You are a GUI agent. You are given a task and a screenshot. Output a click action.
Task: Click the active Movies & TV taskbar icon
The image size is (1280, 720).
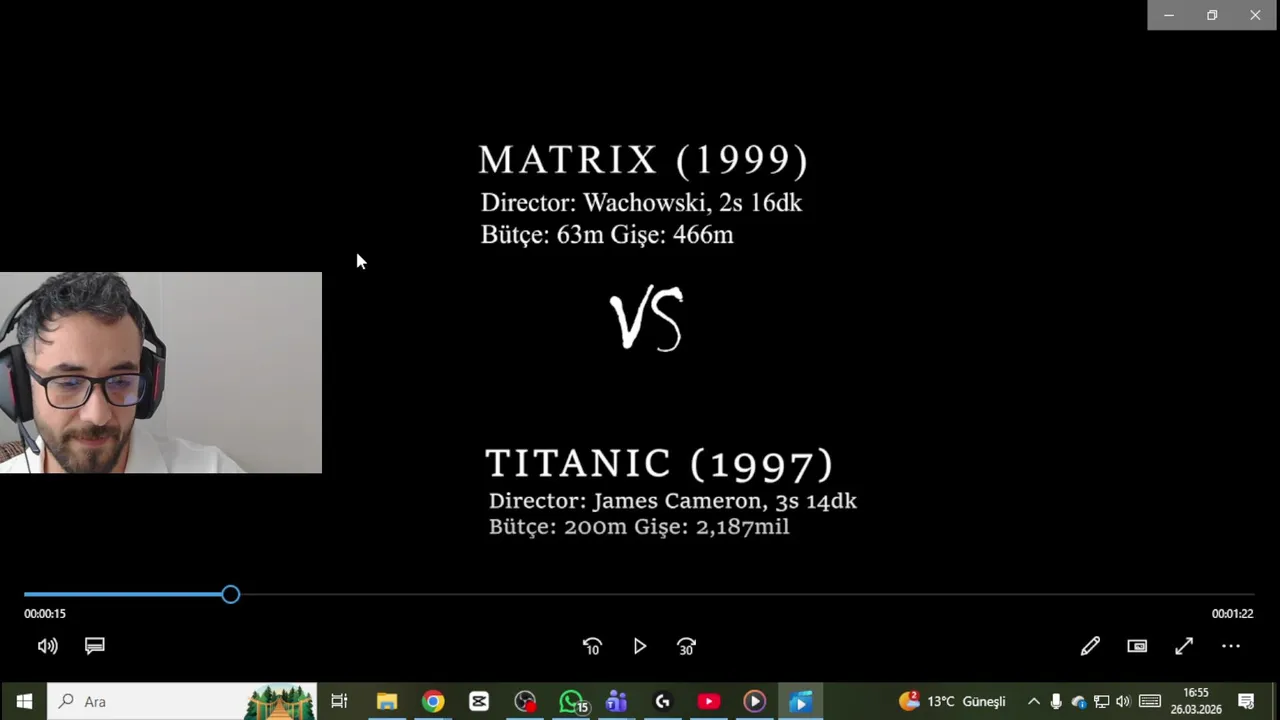[x=800, y=702]
